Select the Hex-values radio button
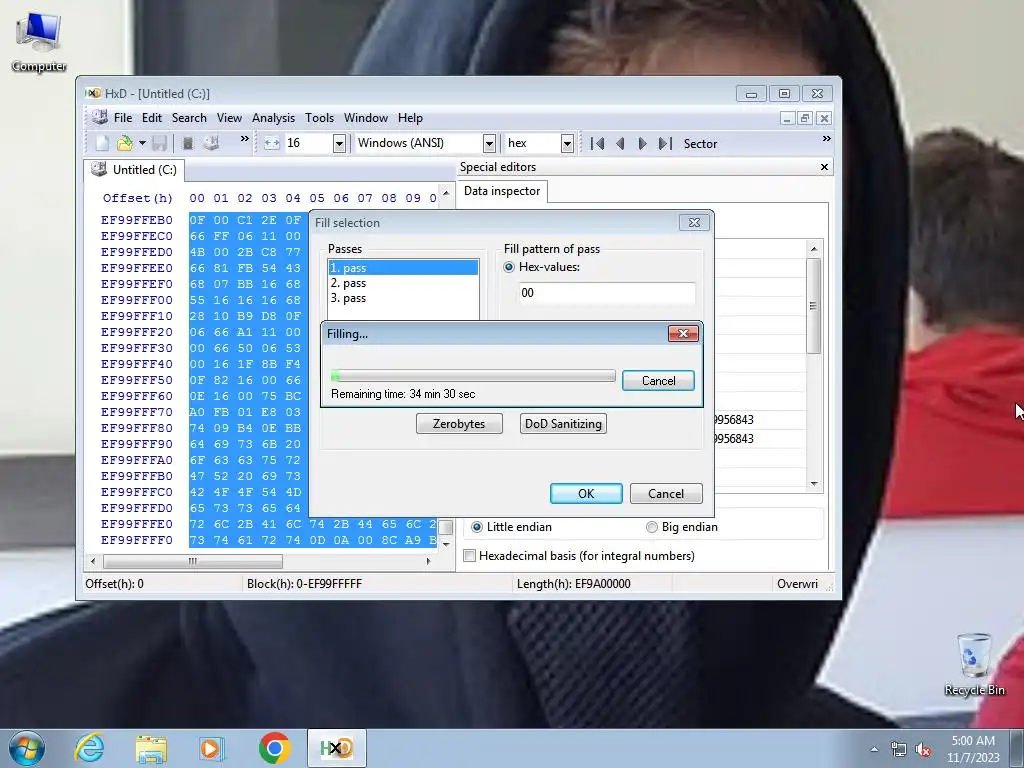 click(509, 267)
